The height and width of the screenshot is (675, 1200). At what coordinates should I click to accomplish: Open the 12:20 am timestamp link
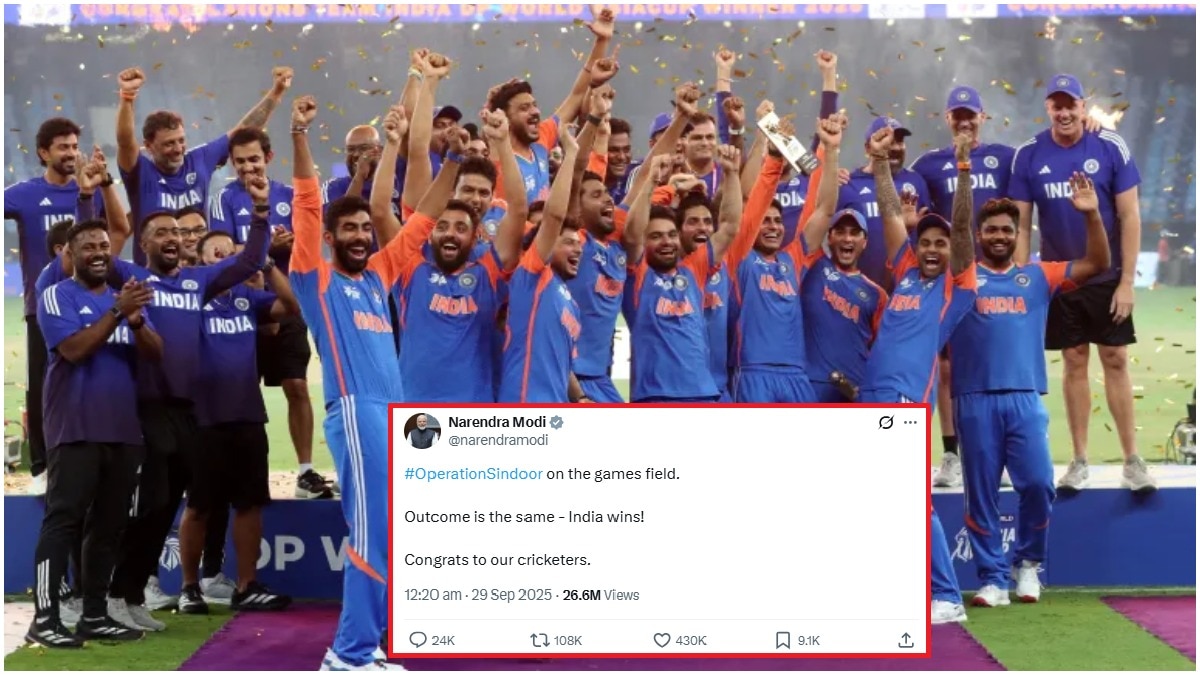click(x=432, y=595)
